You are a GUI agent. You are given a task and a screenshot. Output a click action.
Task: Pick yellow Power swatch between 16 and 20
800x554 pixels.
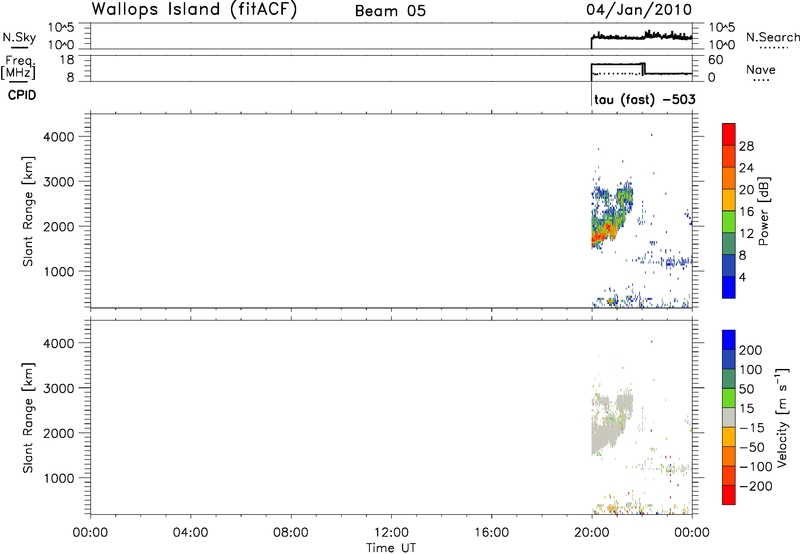[729, 199]
